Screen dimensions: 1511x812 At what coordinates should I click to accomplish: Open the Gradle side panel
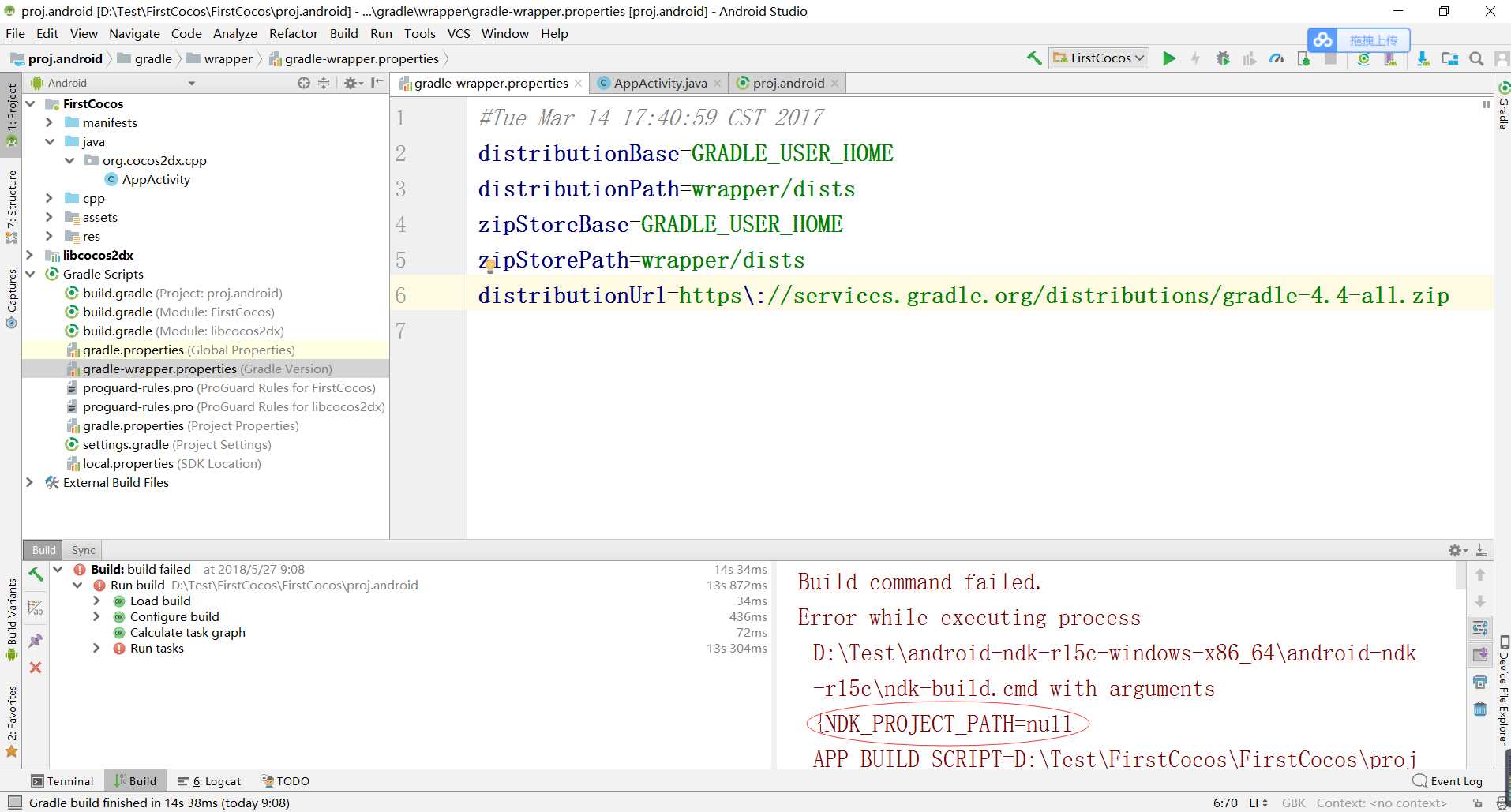(x=1503, y=104)
